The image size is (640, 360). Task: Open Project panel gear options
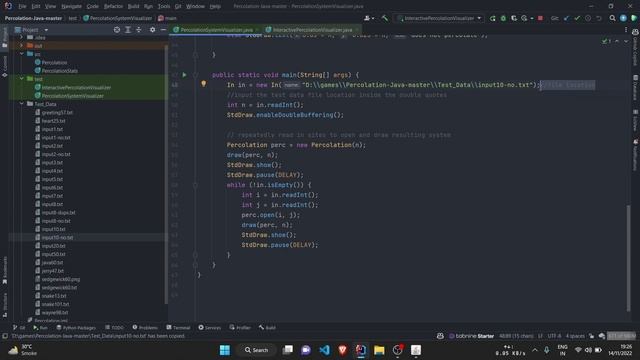152,30
